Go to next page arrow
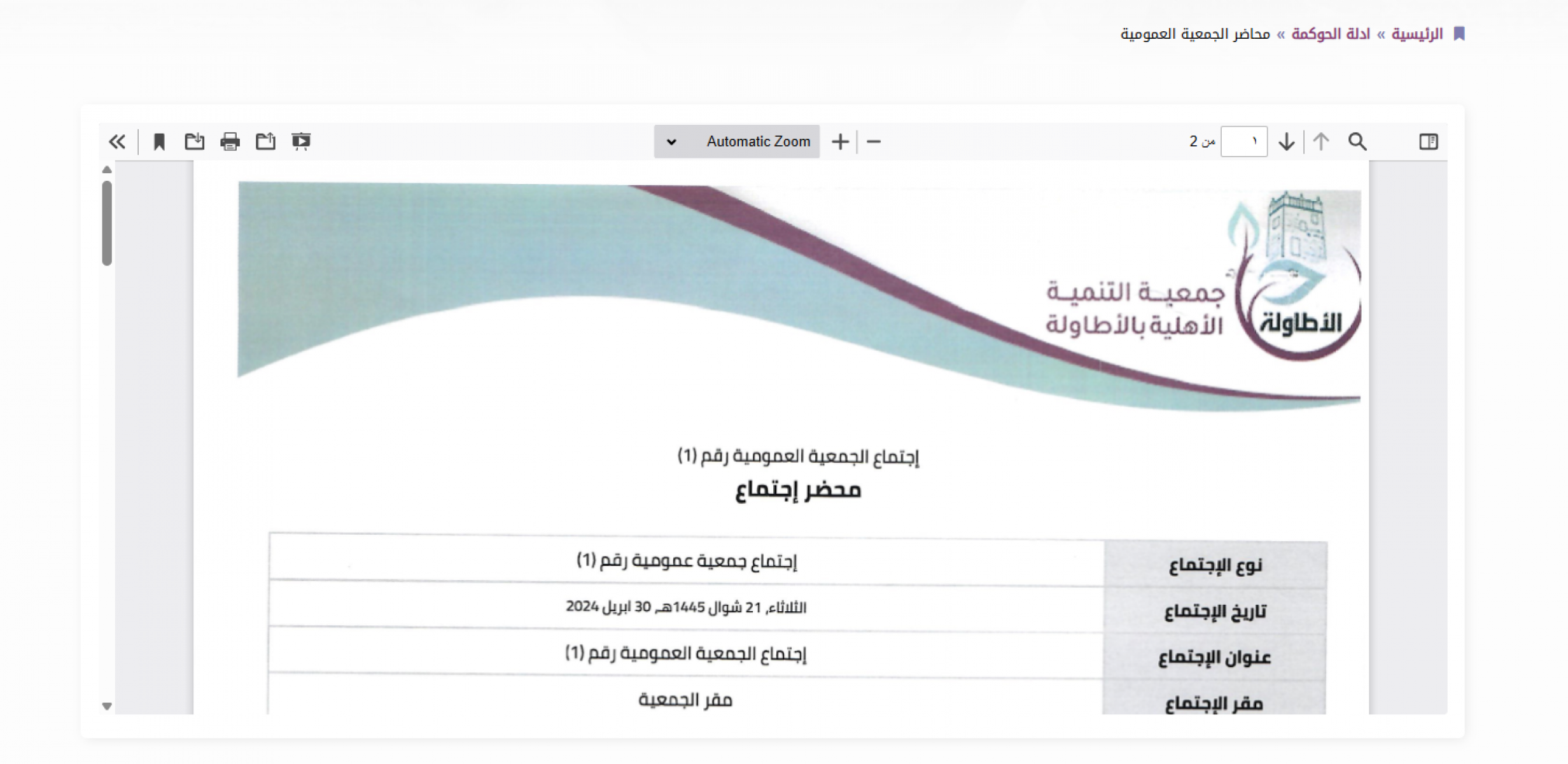Viewport: 1568px width, 764px height. tap(1287, 141)
